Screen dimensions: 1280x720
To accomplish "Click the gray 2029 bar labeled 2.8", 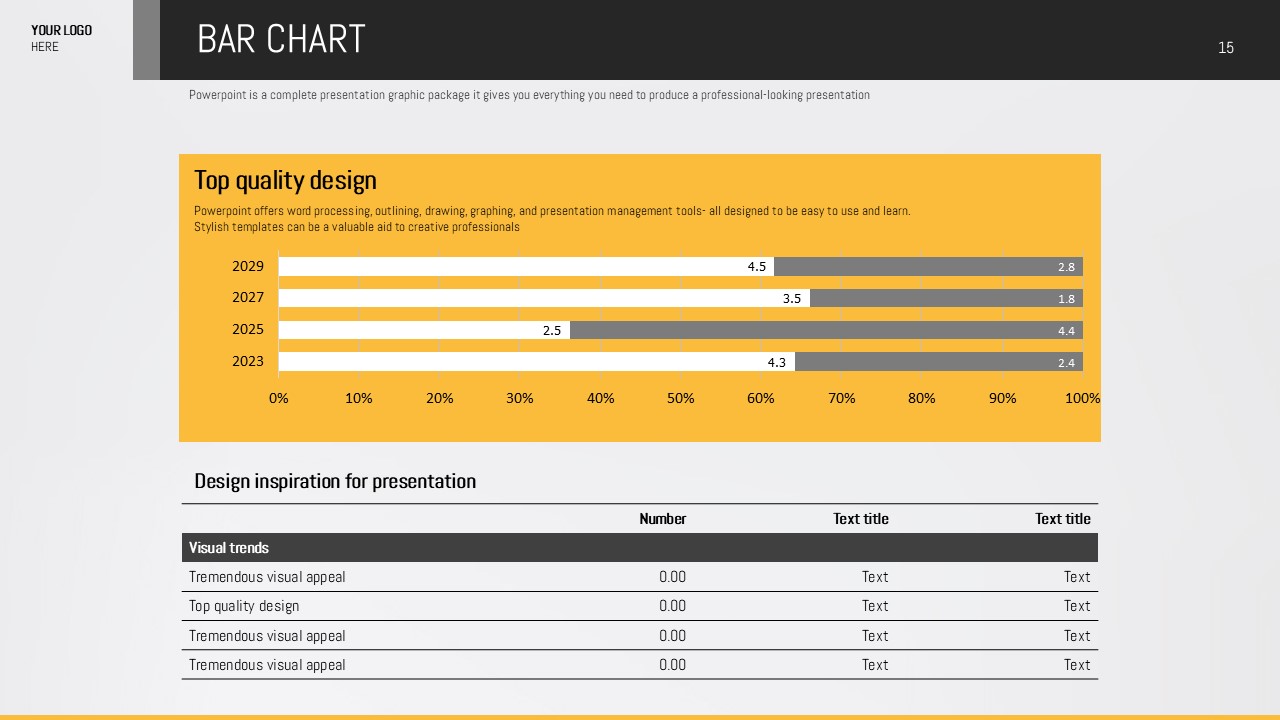I will pyautogui.click(x=927, y=267).
